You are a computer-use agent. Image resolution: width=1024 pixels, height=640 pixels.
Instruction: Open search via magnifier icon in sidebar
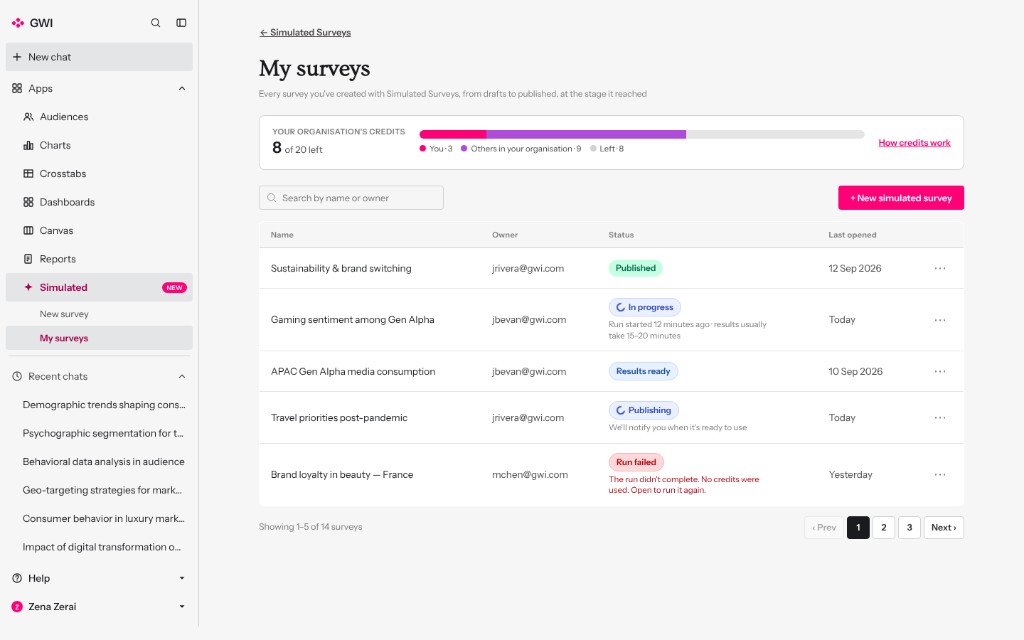pos(155,23)
